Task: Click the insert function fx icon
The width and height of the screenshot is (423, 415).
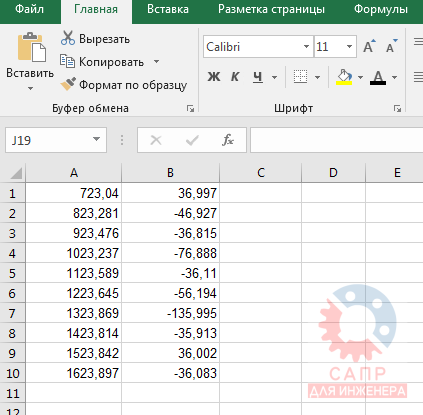Action: pos(228,140)
